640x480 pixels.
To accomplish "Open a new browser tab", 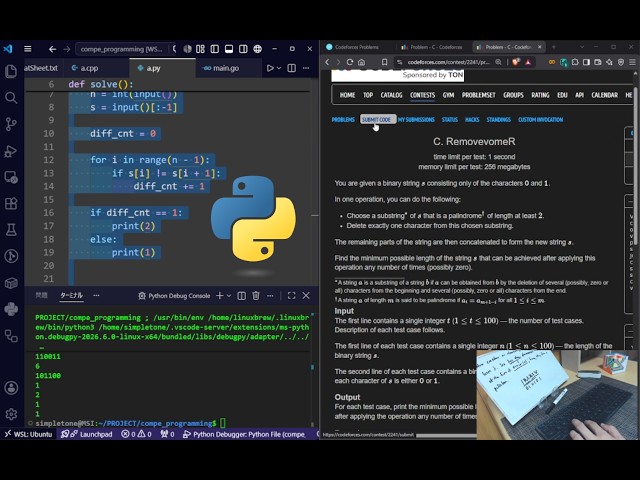I will [x=554, y=47].
